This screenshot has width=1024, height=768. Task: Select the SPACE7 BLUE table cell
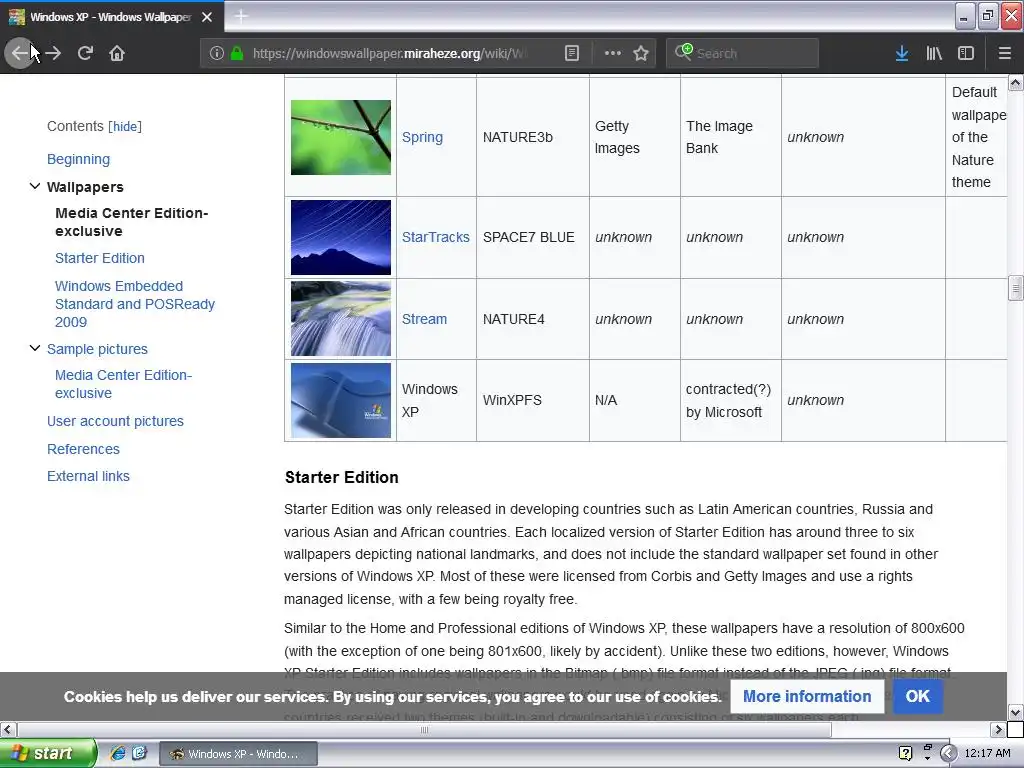tap(532, 237)
